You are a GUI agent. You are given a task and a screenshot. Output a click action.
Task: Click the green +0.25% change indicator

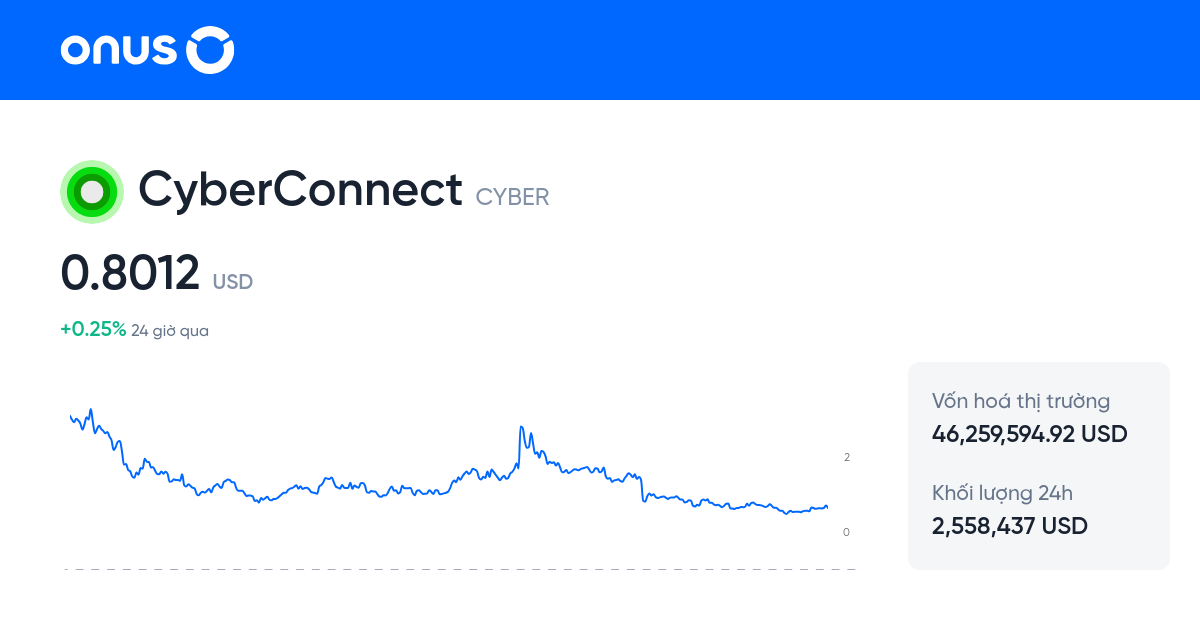91,328
